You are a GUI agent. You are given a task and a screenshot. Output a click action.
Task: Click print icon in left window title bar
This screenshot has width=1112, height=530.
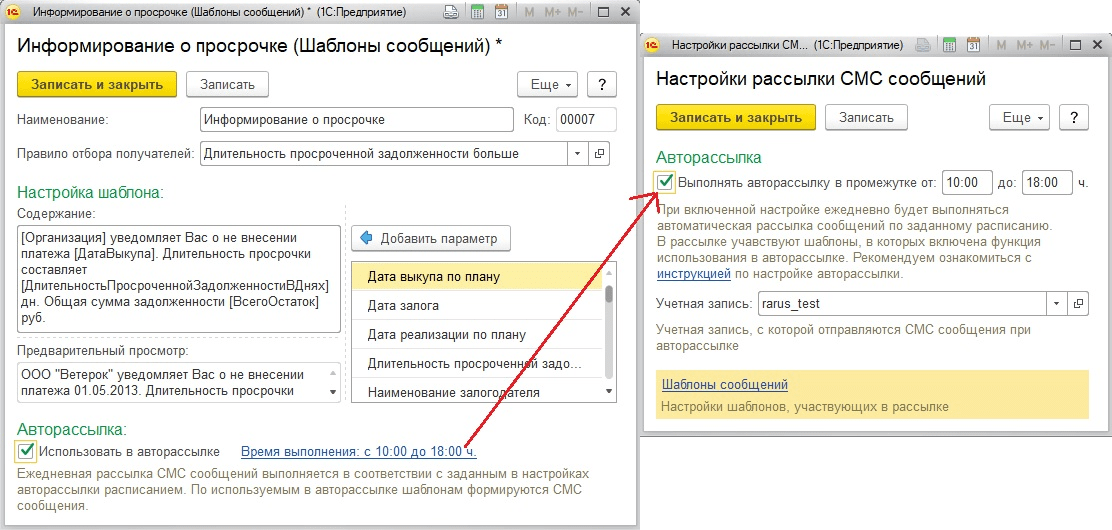[450, 12]
